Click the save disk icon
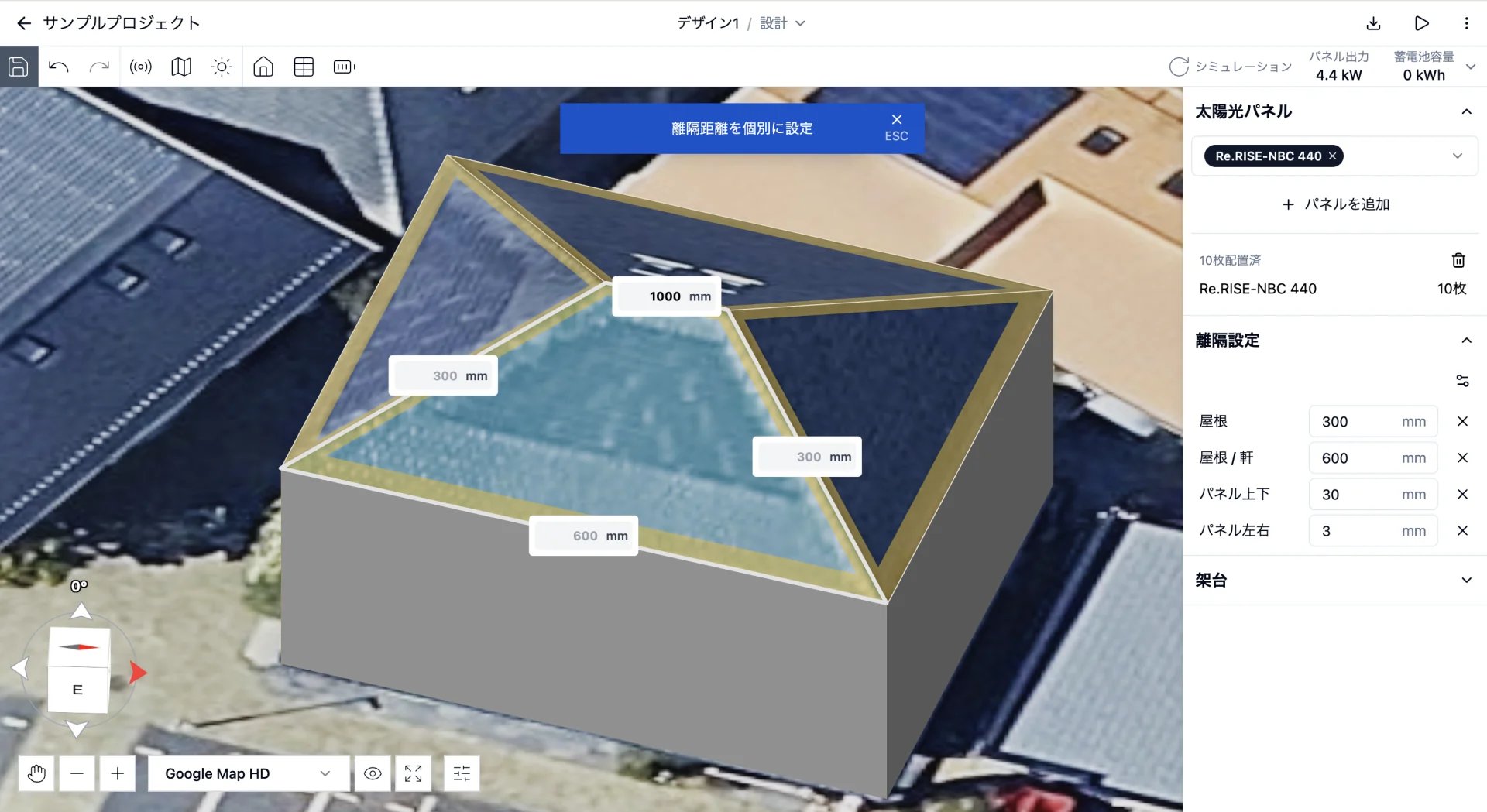 (x=19, y=67)
